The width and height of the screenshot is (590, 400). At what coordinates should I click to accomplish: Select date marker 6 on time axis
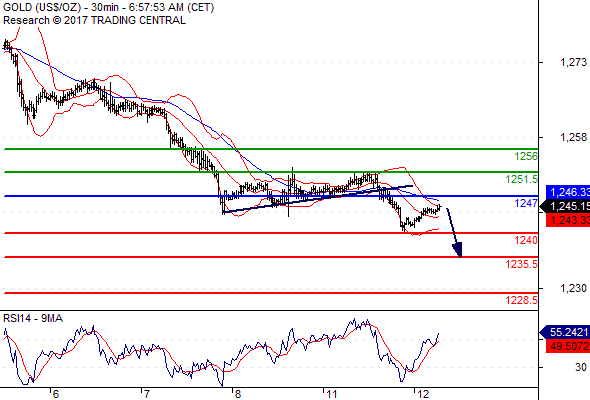[56, 394]
